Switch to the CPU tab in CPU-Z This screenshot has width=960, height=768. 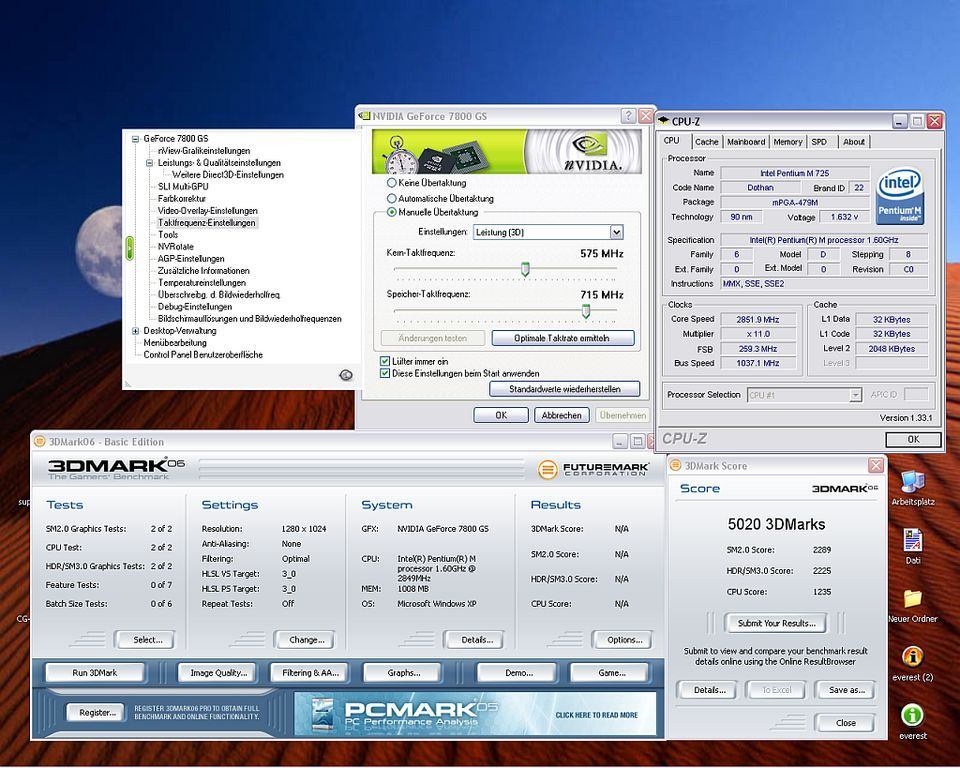[672, 141]
